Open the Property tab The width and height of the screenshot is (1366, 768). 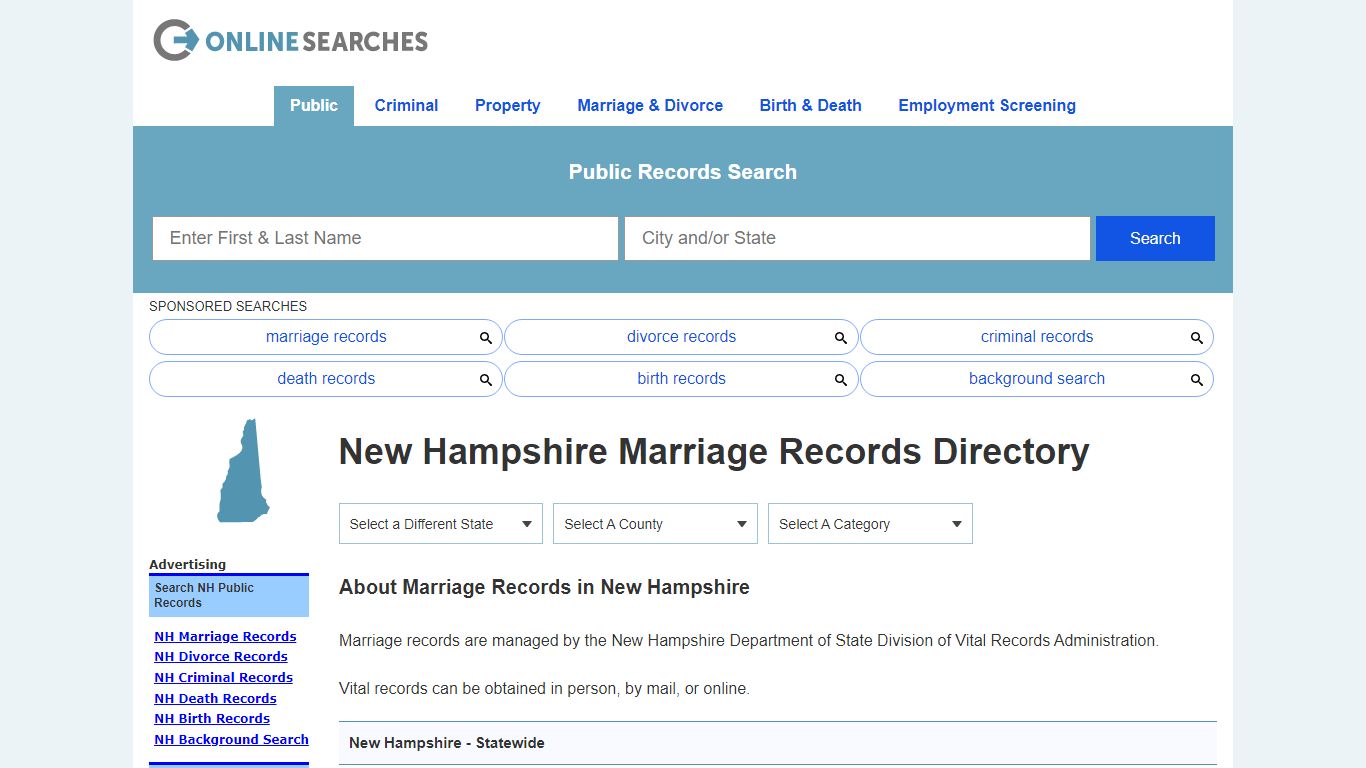point(507,106)
